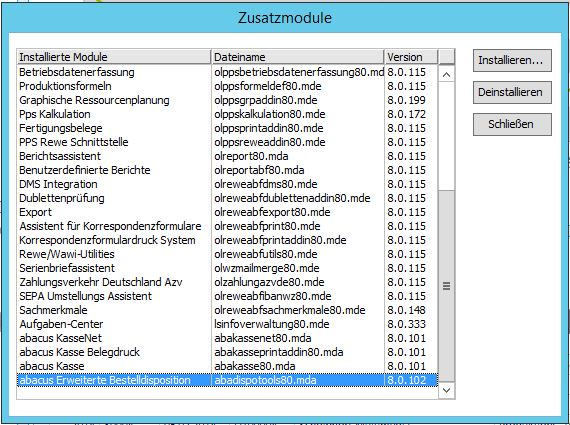This screenshot has width=570, height=425.
Task: Select SEPA Umstellungs Assistent entry
Action: tap(228, 296)
